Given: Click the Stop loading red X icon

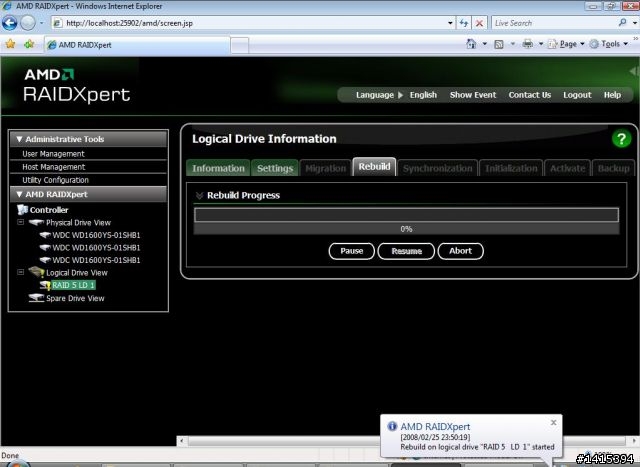Looking at the screenshot, I should [480, 23].
